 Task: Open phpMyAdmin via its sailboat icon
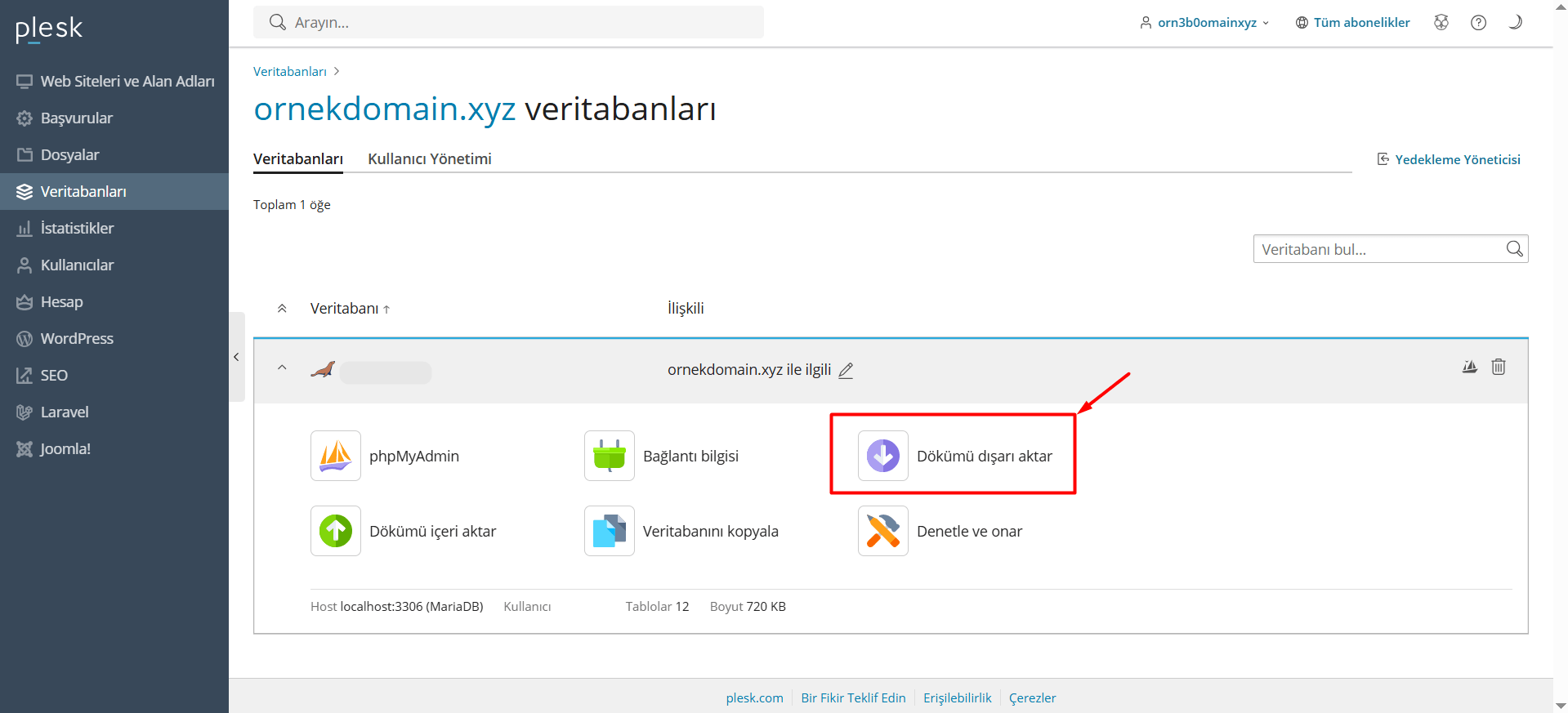point(335,456)
